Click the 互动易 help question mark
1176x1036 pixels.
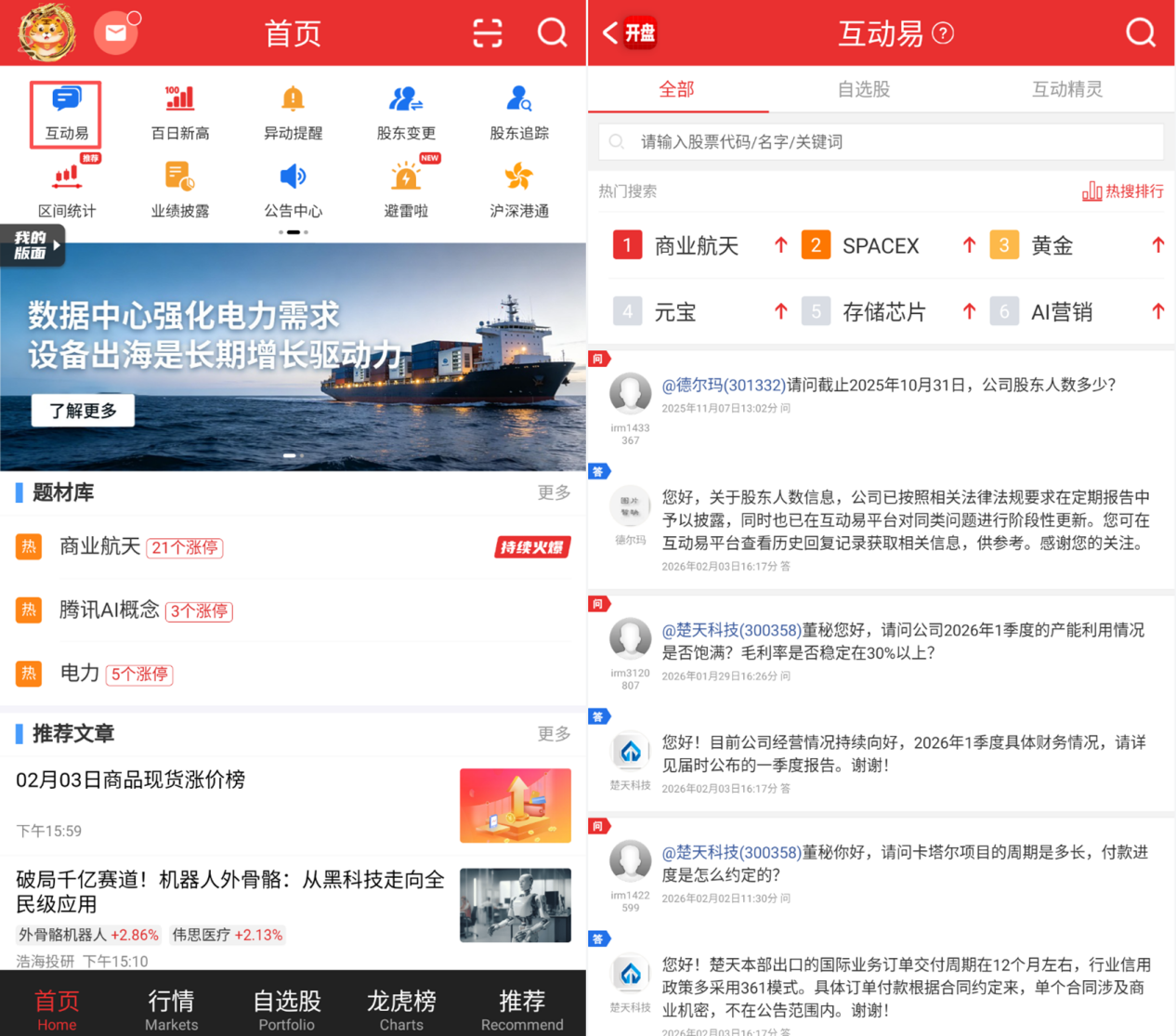943,34
